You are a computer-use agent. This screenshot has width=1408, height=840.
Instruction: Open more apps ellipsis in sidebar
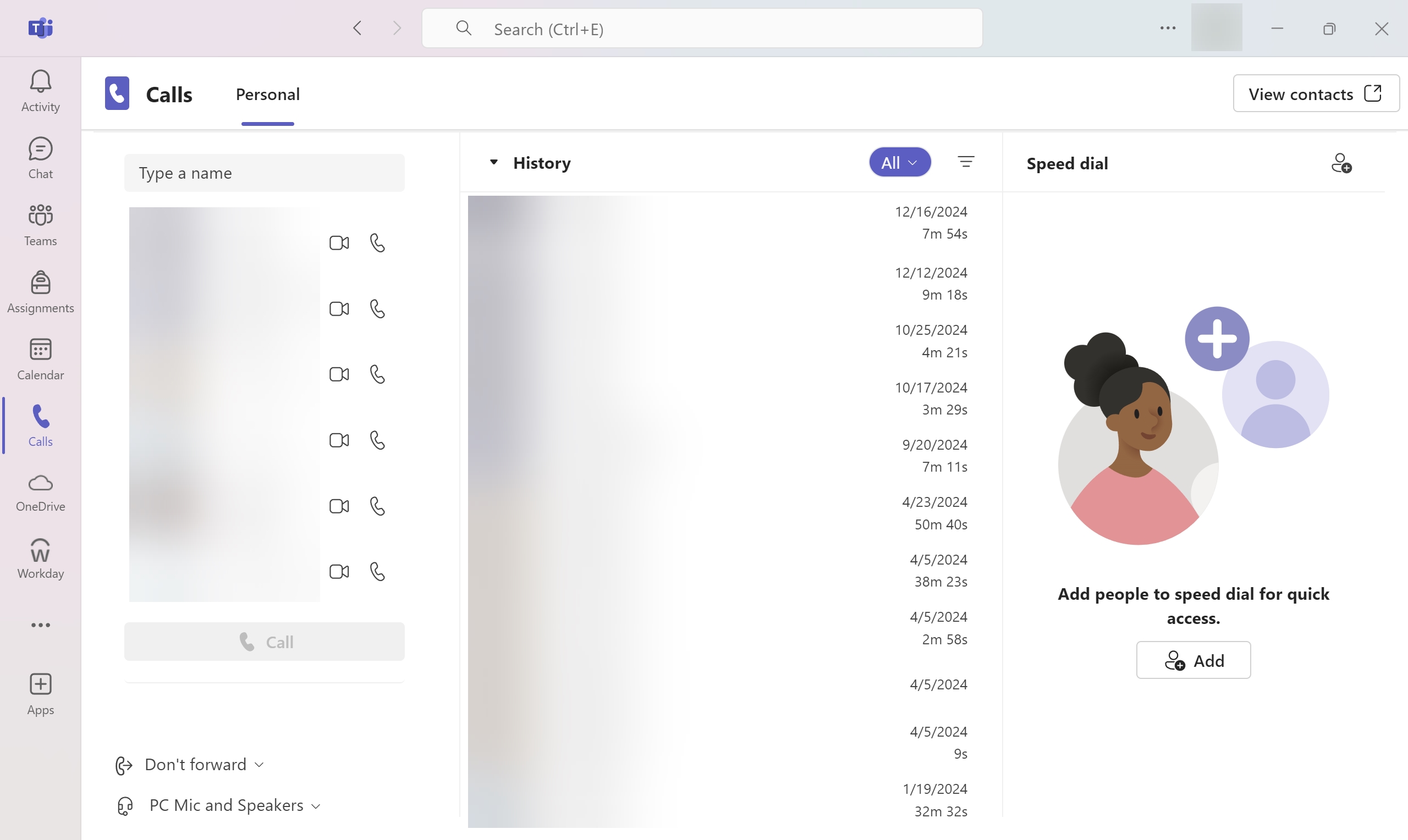click(x=40, y=625)
